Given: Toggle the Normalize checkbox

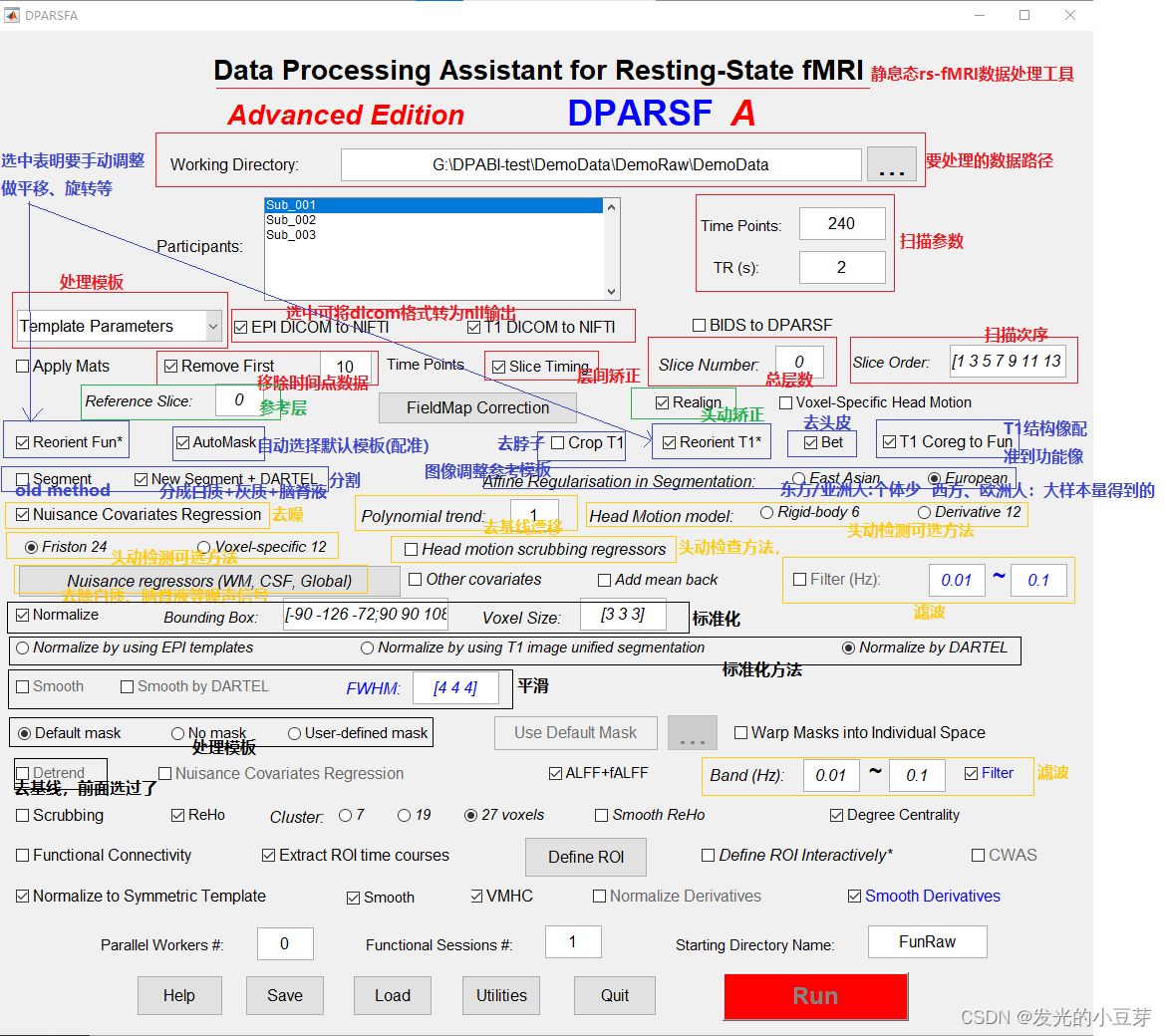Looking at the screenshot, I should point(22,615).
